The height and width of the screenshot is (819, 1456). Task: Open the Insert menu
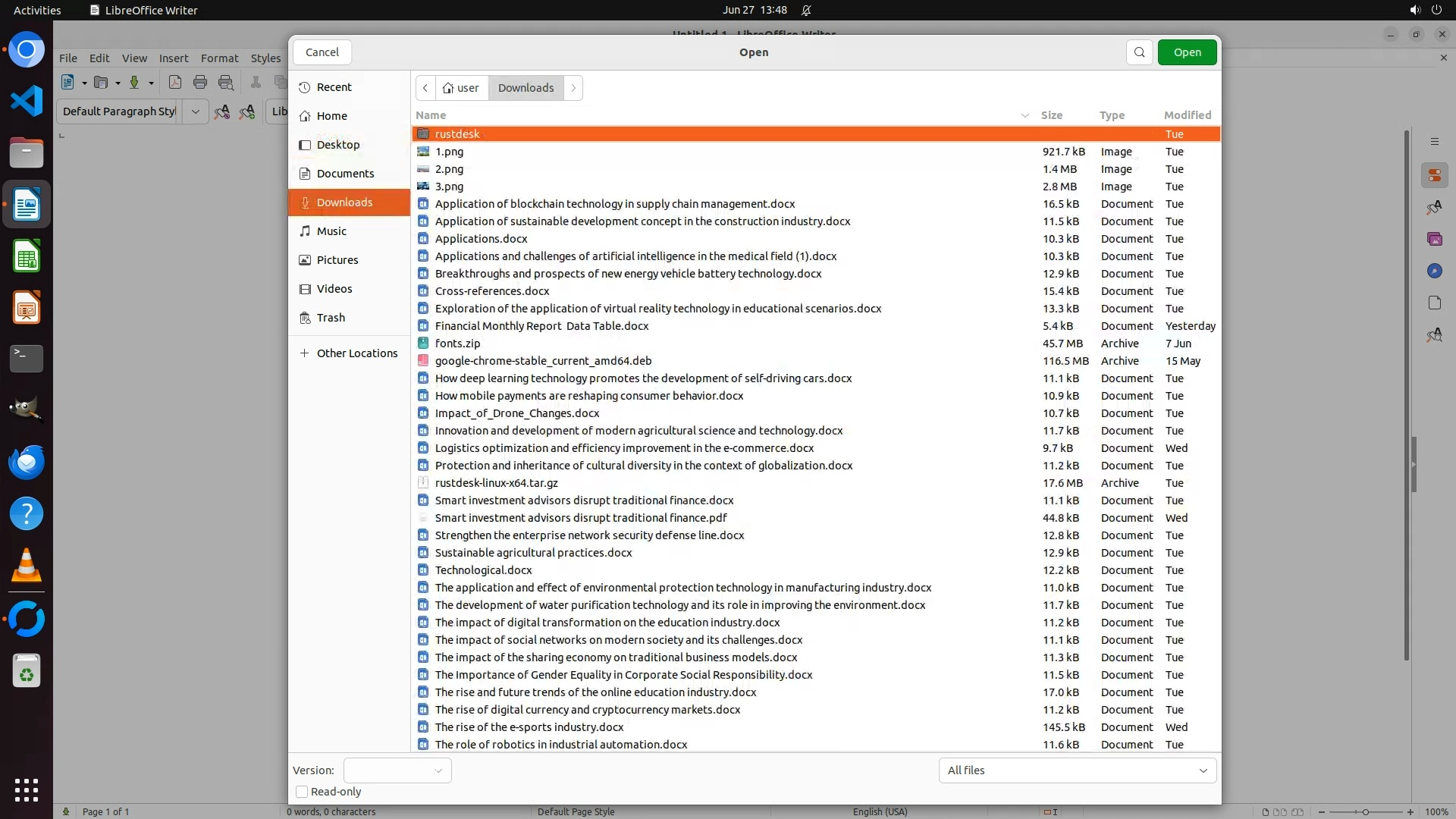pyautogui.click(x=174, y=58)
